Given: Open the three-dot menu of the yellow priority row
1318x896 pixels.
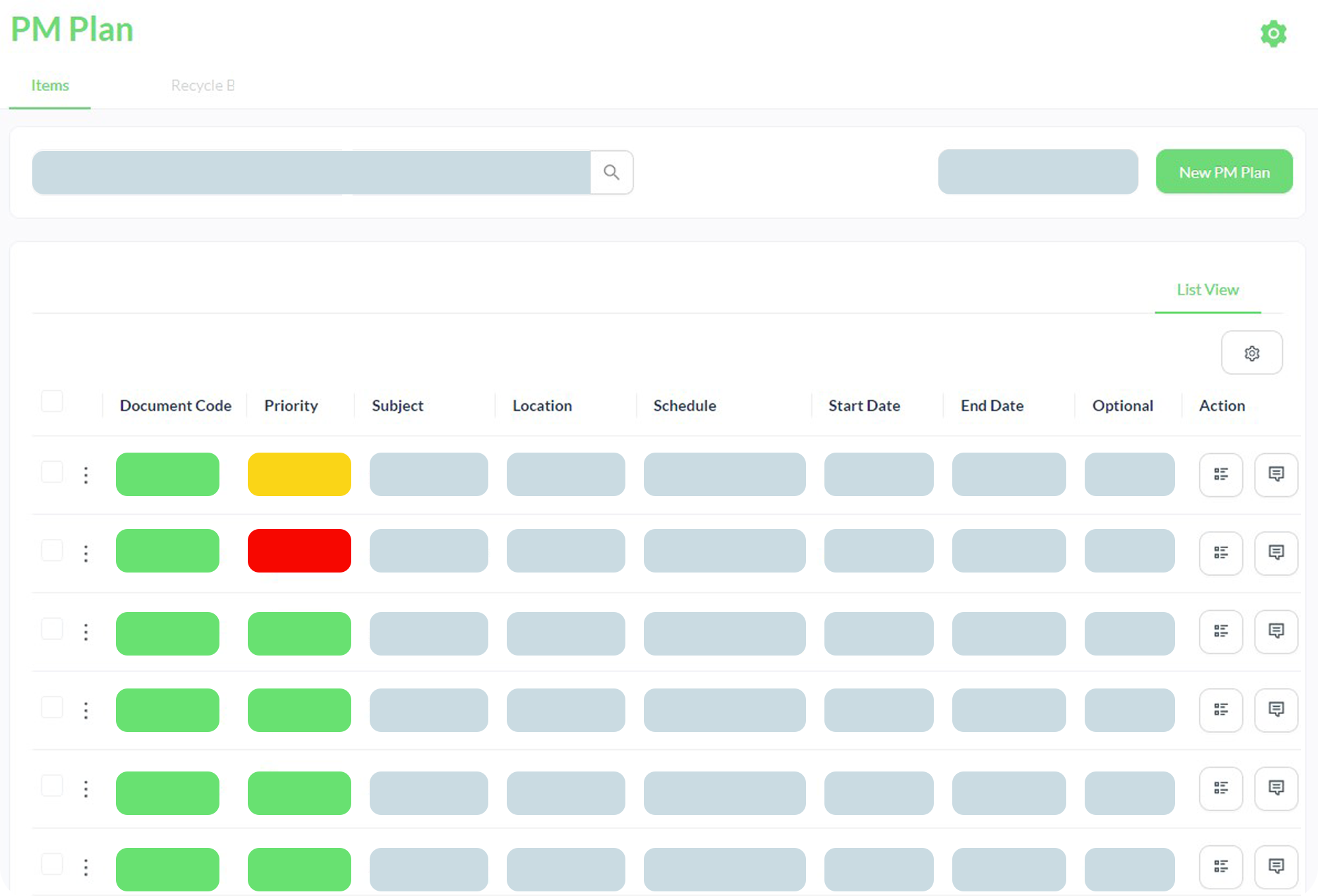Looking at the screenshot, I should pos(86,475).
